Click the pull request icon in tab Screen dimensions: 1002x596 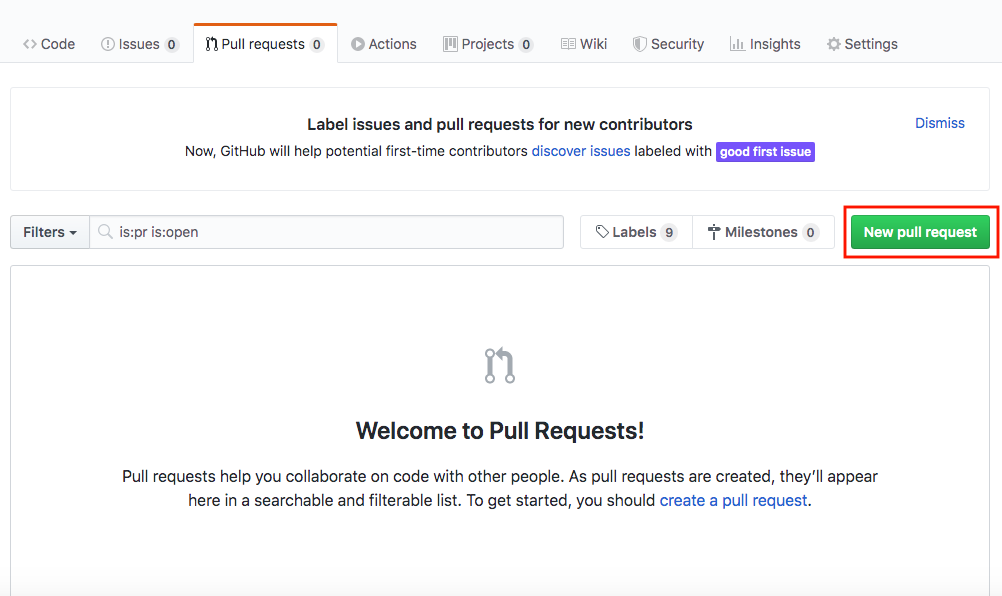[212, 44]
